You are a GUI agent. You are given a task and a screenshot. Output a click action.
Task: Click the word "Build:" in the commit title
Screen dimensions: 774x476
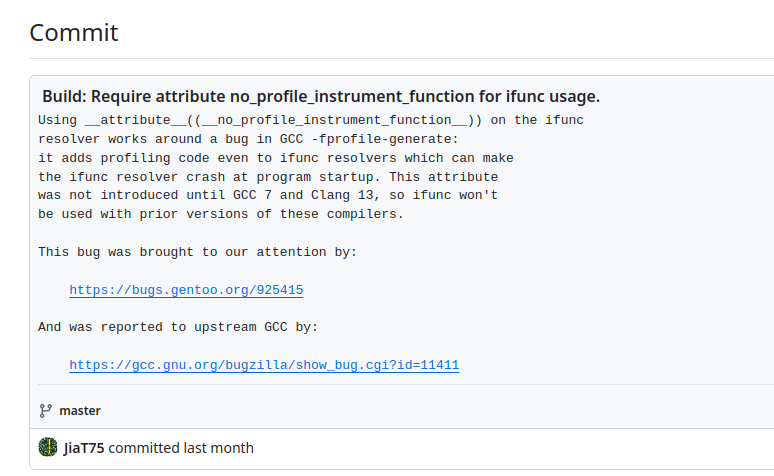coord(64,97)
